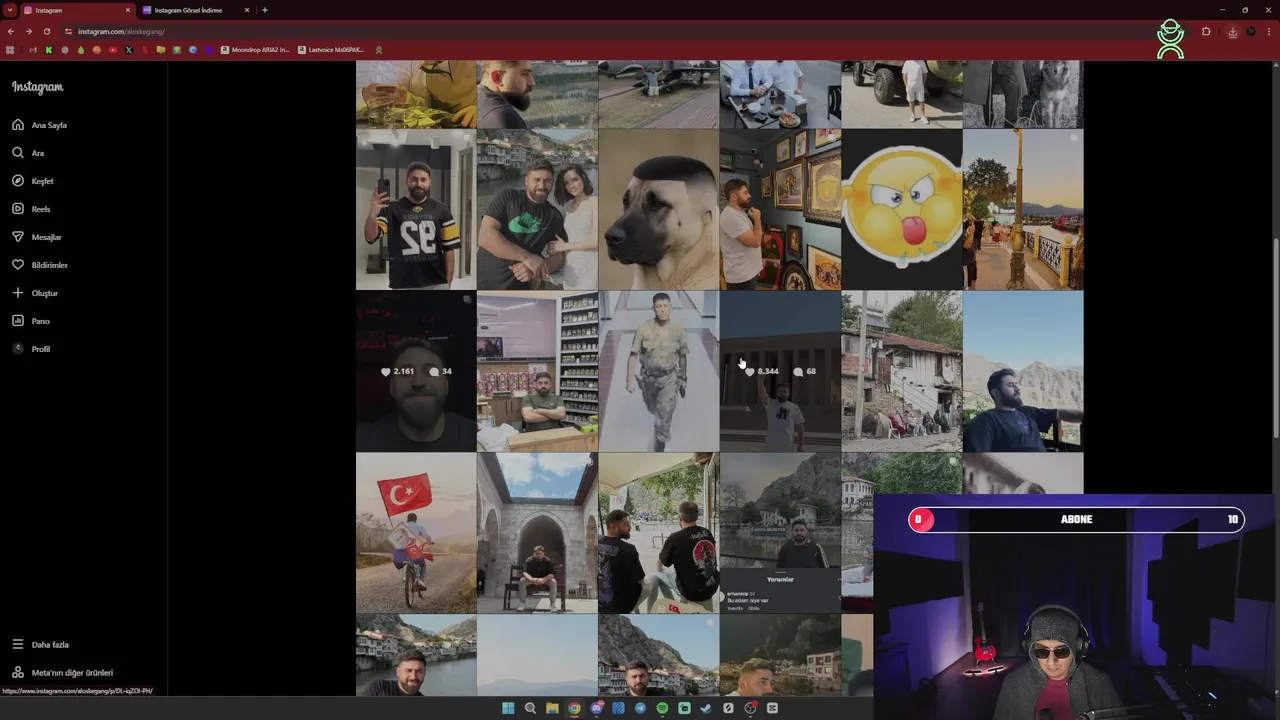Go to Profil page
Viewport: 1280px width, 720px height.
(31, 349)
